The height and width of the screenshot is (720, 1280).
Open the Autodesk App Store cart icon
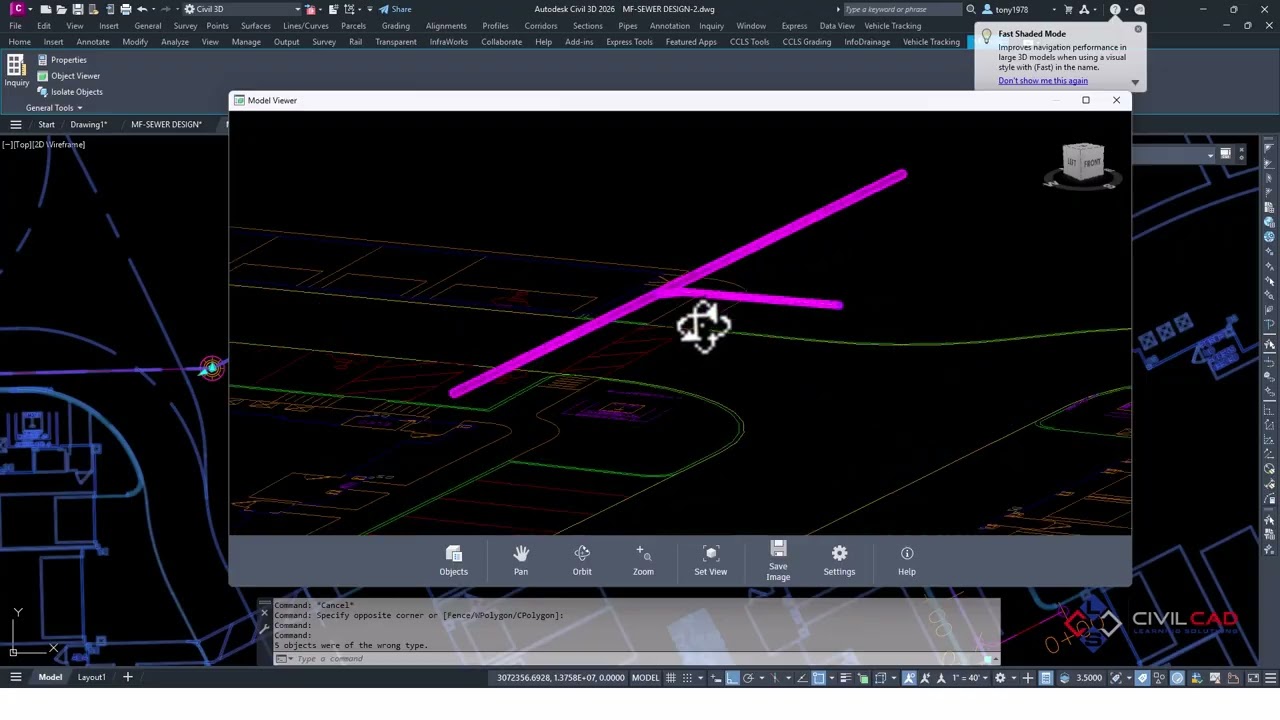1068,9
